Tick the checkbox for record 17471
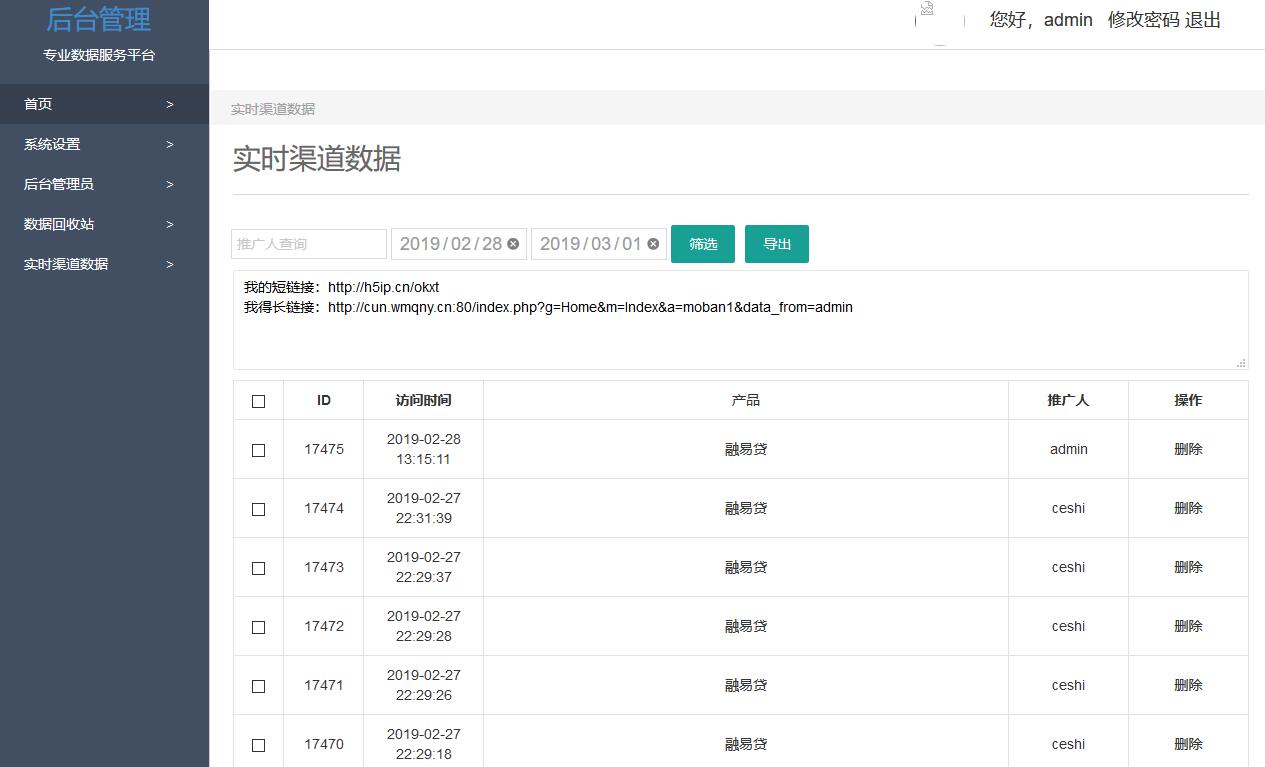 click(x=259, y=686)
